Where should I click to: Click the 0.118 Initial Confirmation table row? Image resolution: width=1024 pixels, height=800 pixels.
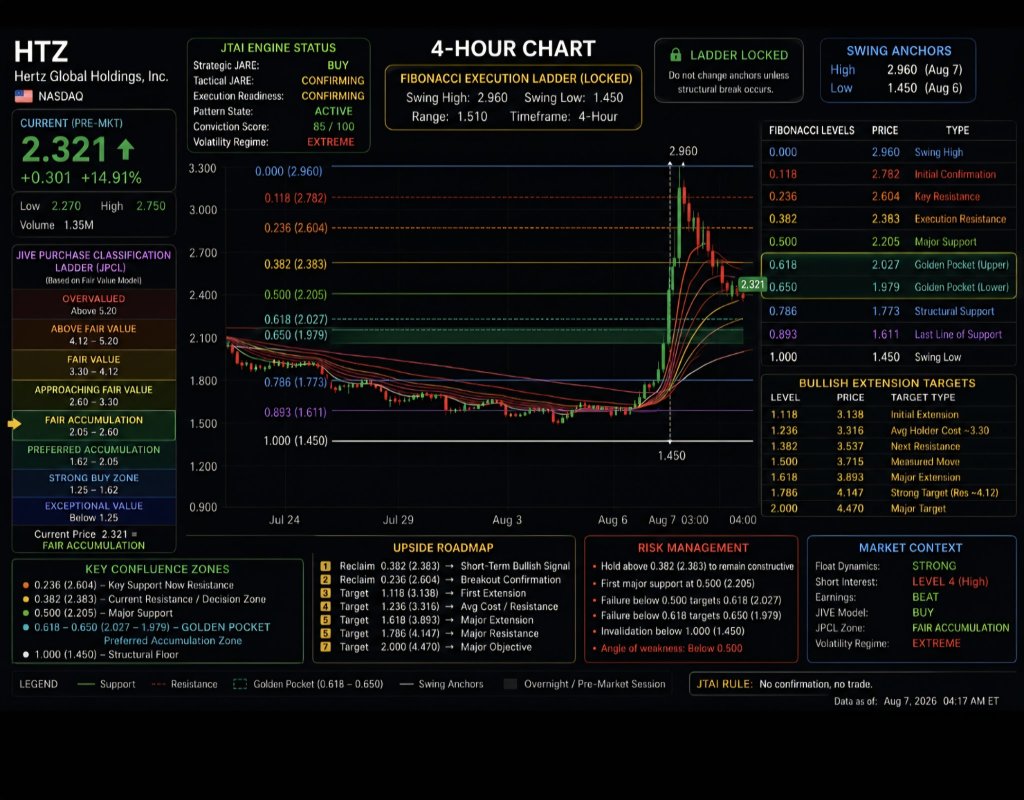point(889,174)
